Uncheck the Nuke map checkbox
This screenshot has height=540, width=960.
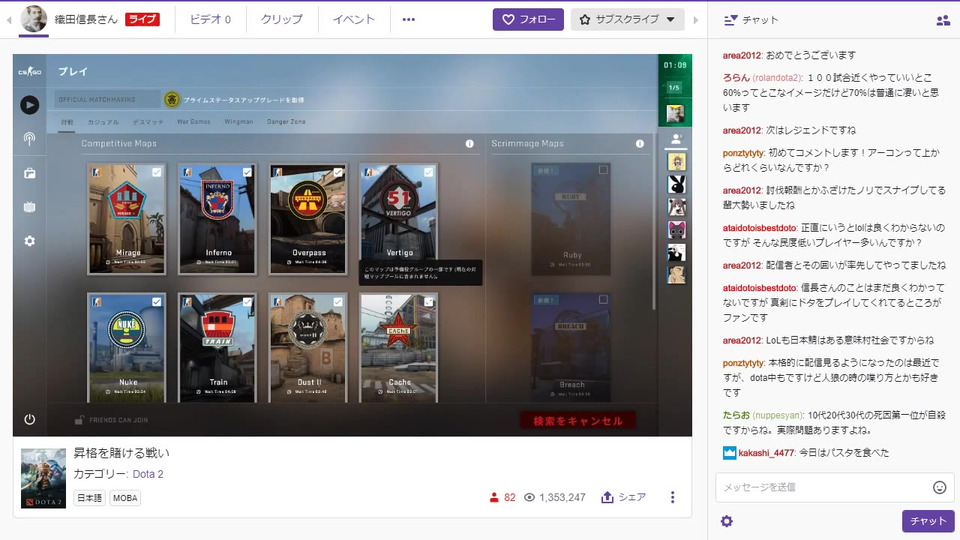point(157,302)
